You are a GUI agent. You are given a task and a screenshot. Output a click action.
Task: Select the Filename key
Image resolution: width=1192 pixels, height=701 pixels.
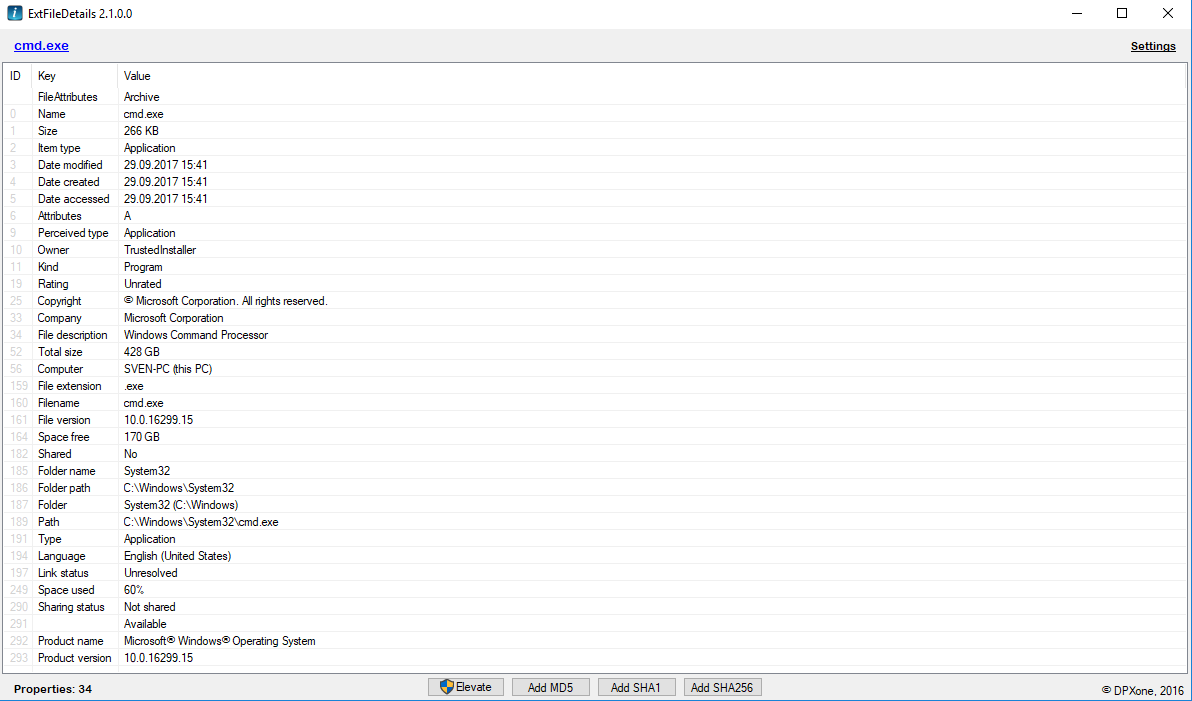[59, 403]
